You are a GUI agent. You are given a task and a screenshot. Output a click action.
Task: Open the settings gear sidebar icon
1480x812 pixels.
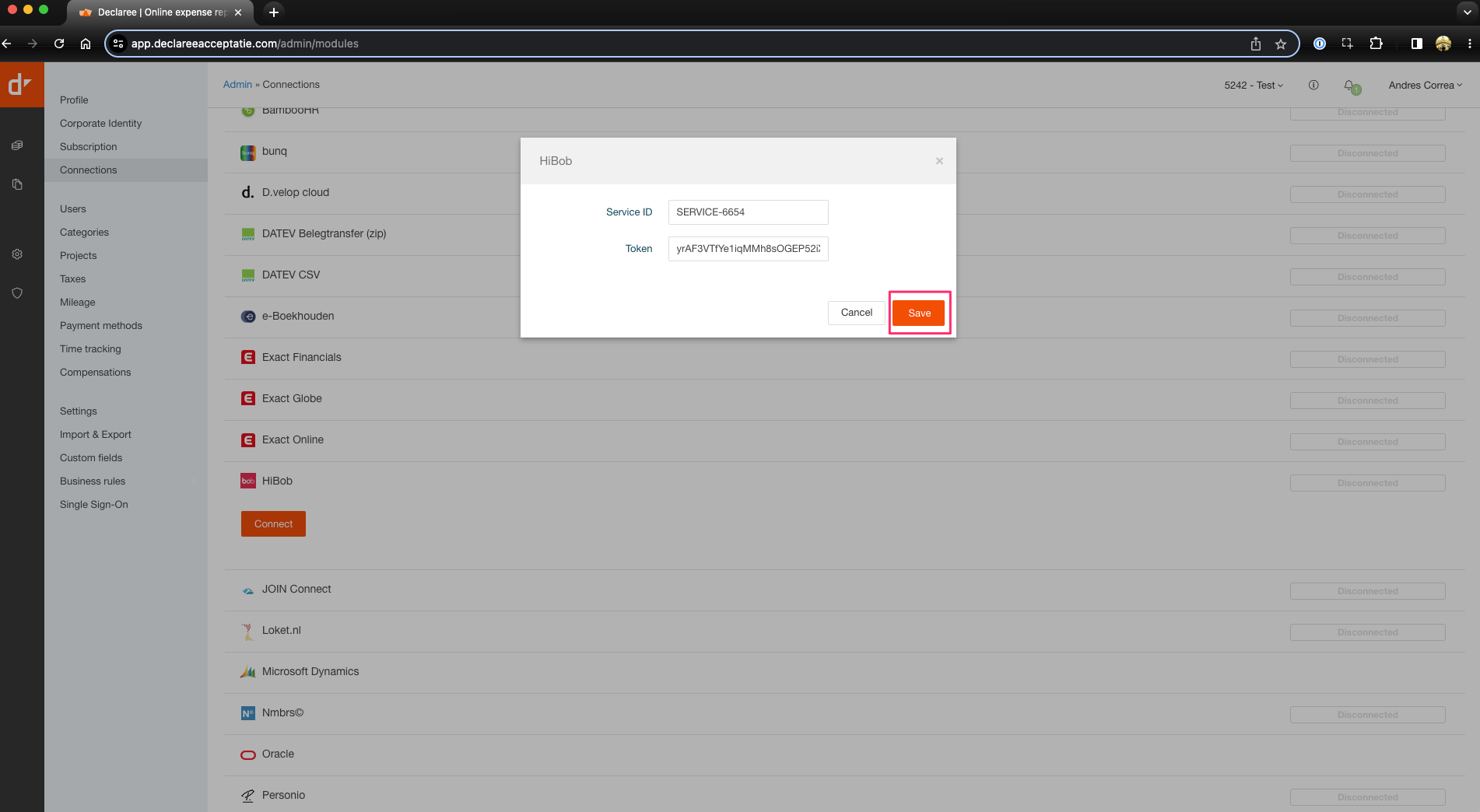click(x=17, y=254)
